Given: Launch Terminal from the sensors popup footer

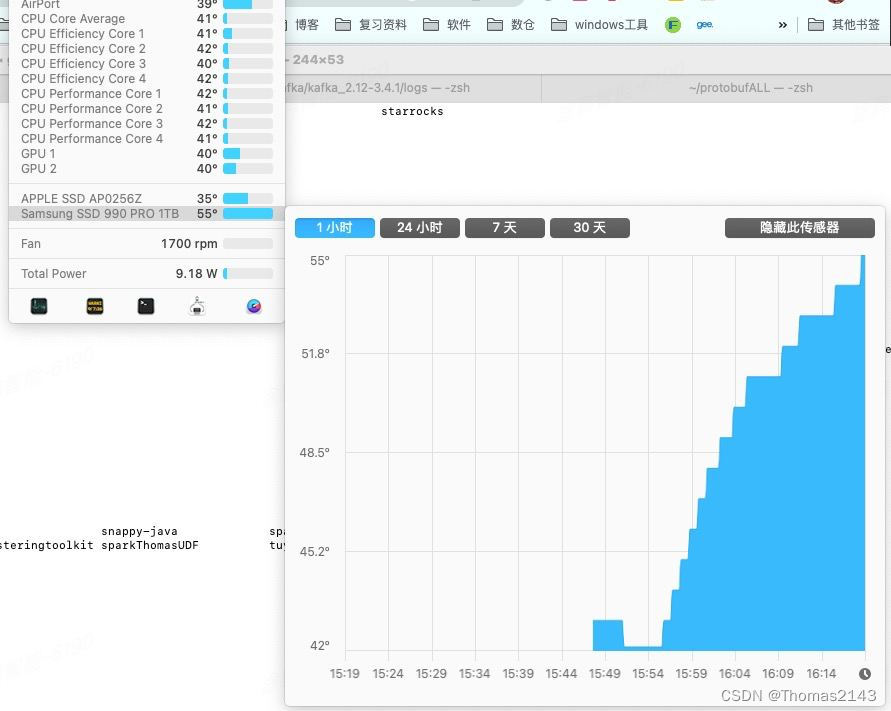Looking at the screenshot, I should 146,306.
